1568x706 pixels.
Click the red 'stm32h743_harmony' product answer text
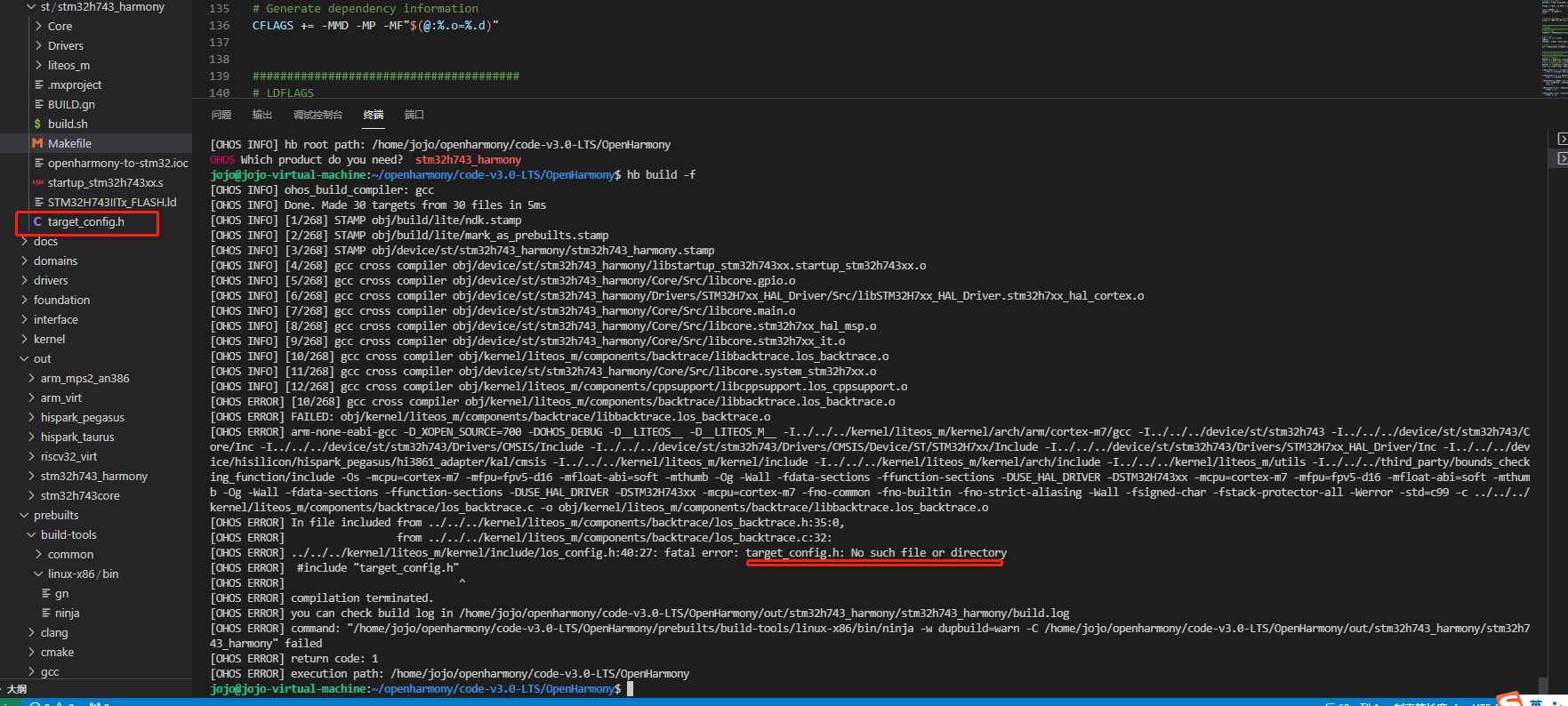469,159
